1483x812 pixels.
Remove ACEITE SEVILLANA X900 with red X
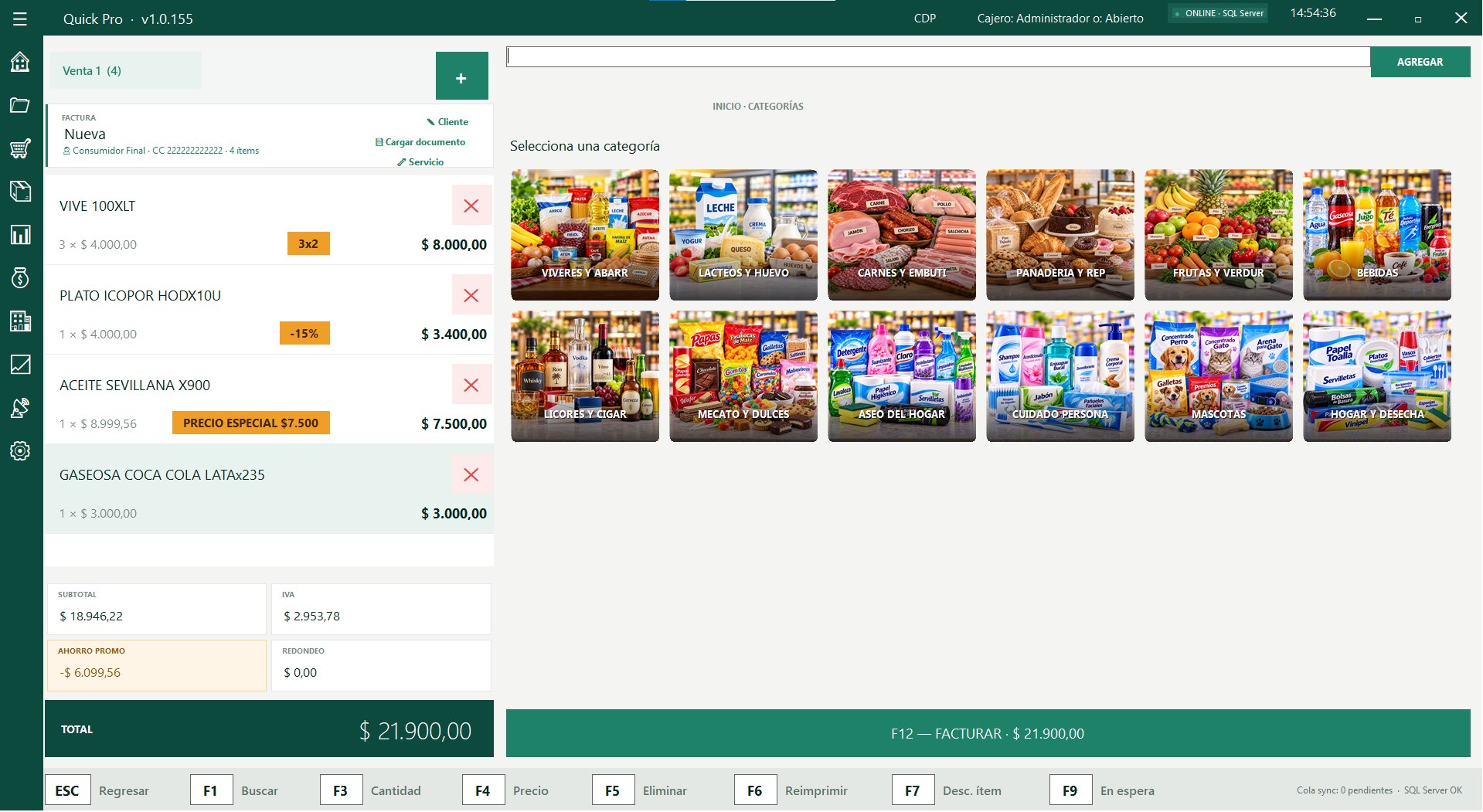(471, 385)
